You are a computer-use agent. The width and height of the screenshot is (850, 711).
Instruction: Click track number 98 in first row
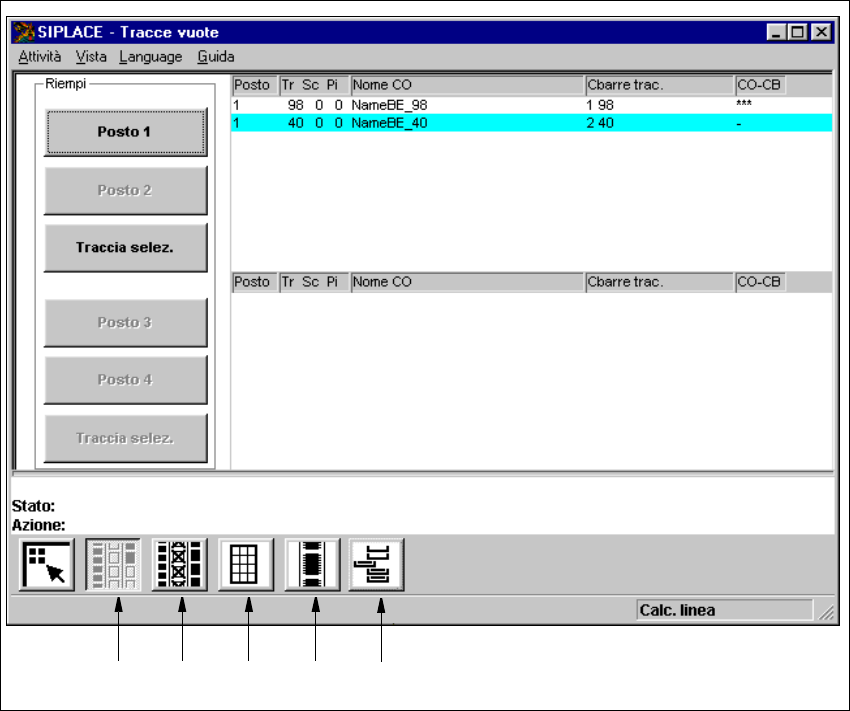[x=295, y=105]
